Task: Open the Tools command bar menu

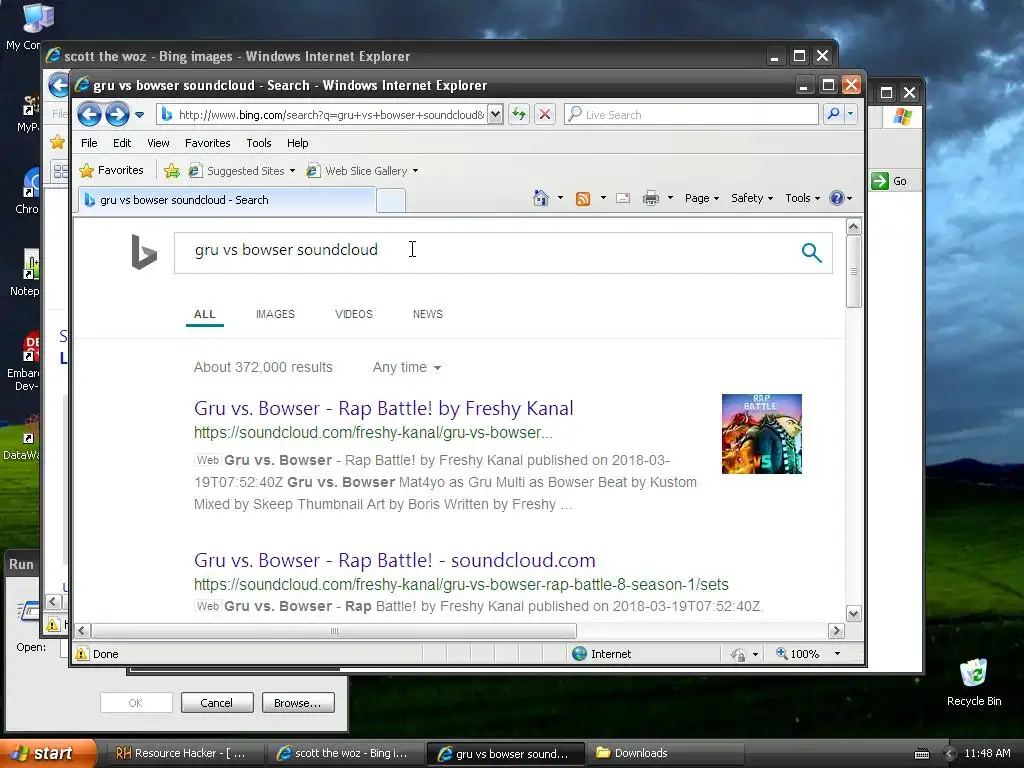Action: point(802,198)
